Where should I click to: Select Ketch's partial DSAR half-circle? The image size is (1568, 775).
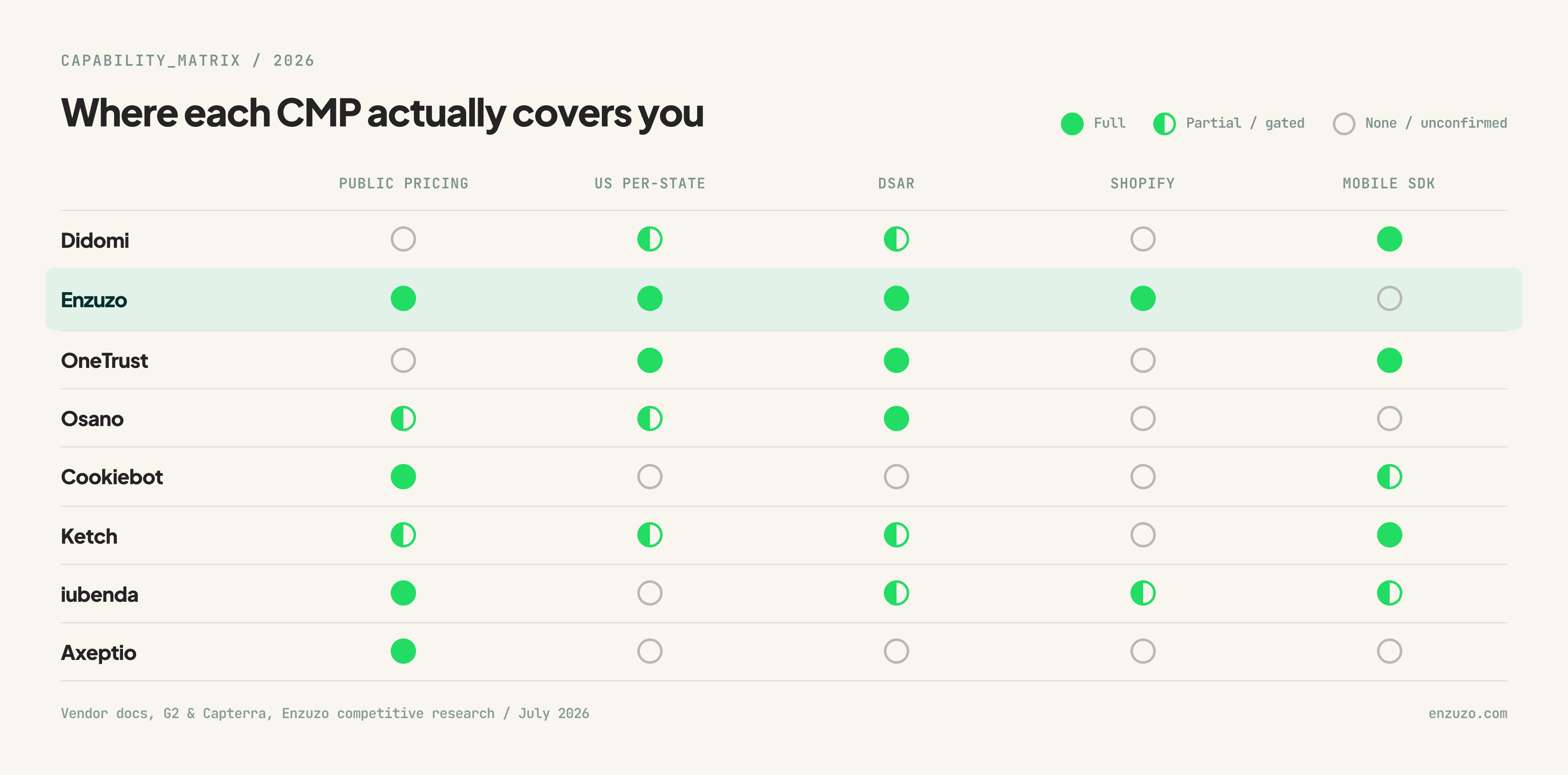pyautogui.click(x=896, y=535)
